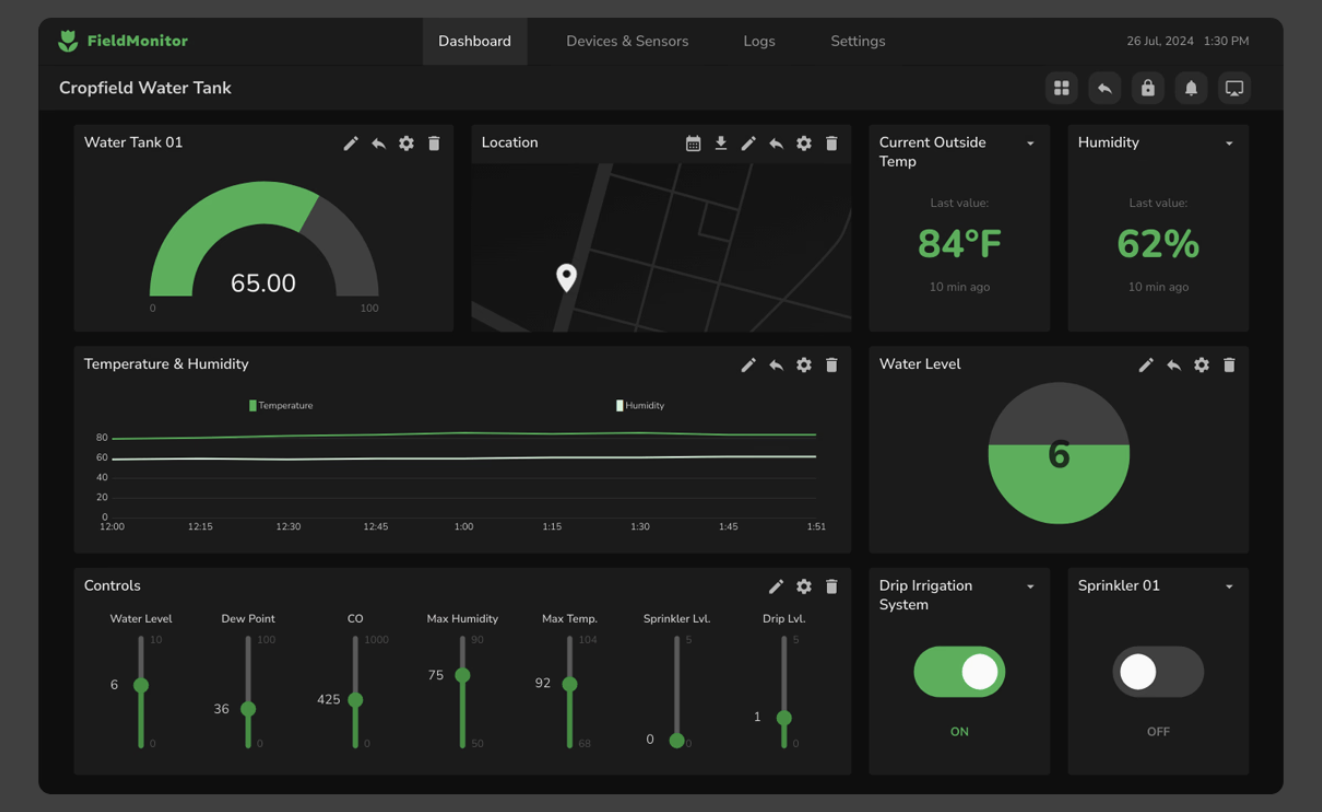Click the Cropfield Water Tank title

coord(145,88)
